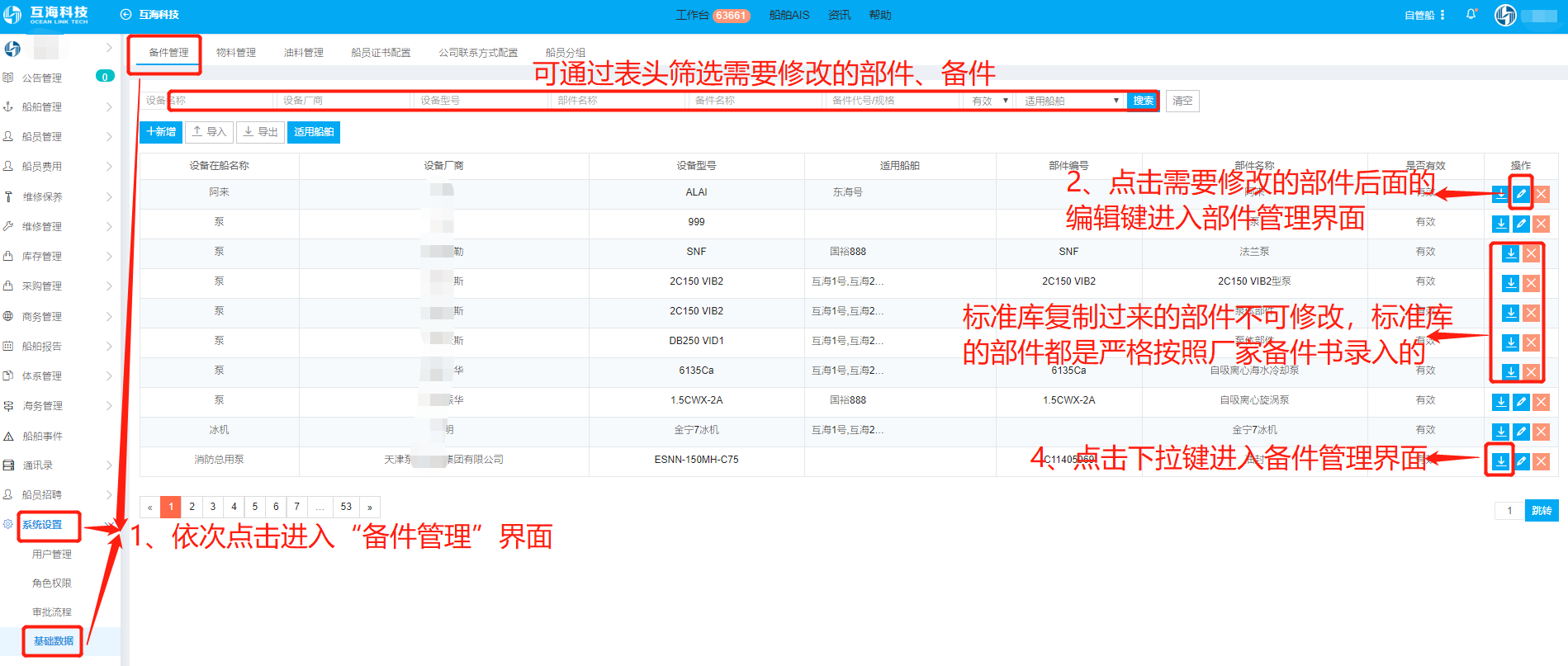The height and width of the screenshot is (666, 1568).
Task: Open the download dropdown for the ALAI row
Action: pos(1500,195)
